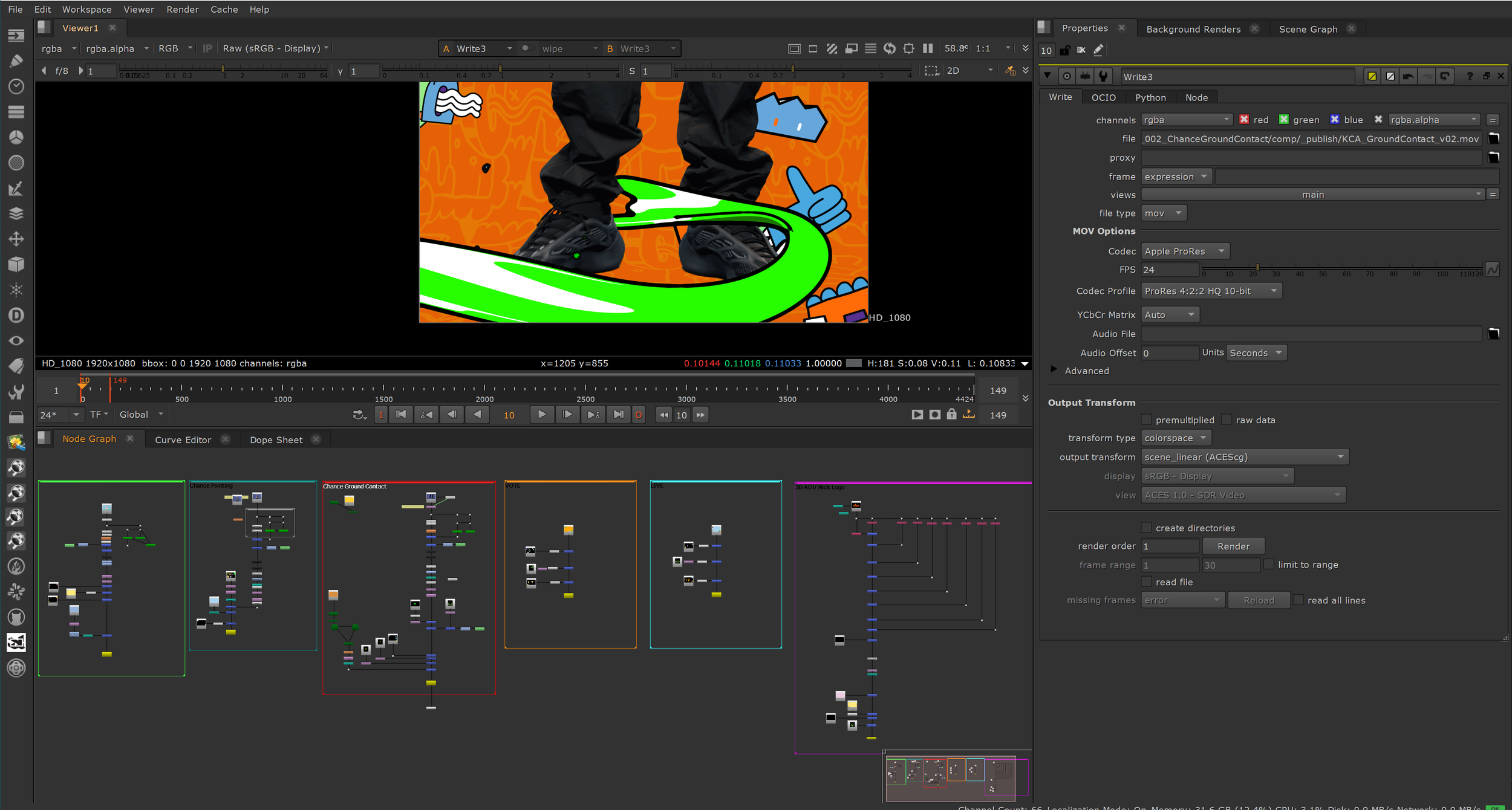This screenshot has width=1512, height=810.
Task: Open the file type mov dropdown
Action: [x=1163, y=213]
